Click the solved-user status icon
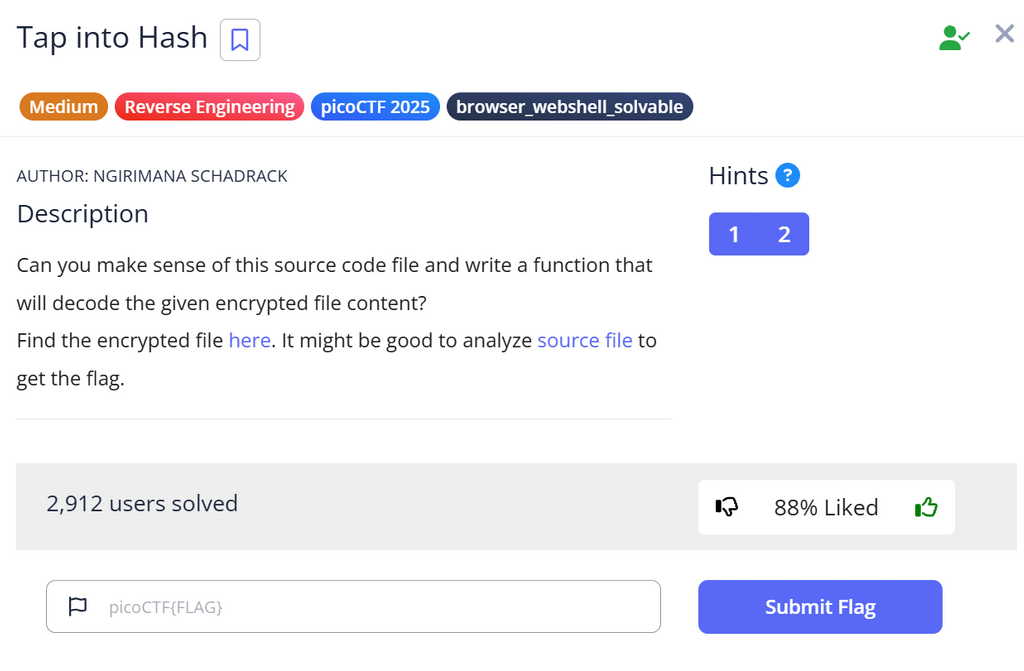The width and height of the screenshot is (1024, 671). pyautogui.click(x=954, y=38)
